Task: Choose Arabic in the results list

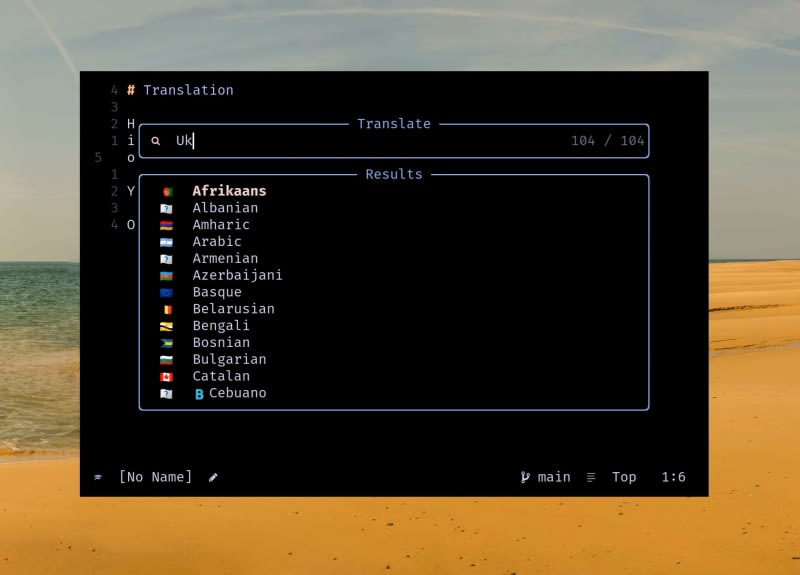Action: point(217,241)
